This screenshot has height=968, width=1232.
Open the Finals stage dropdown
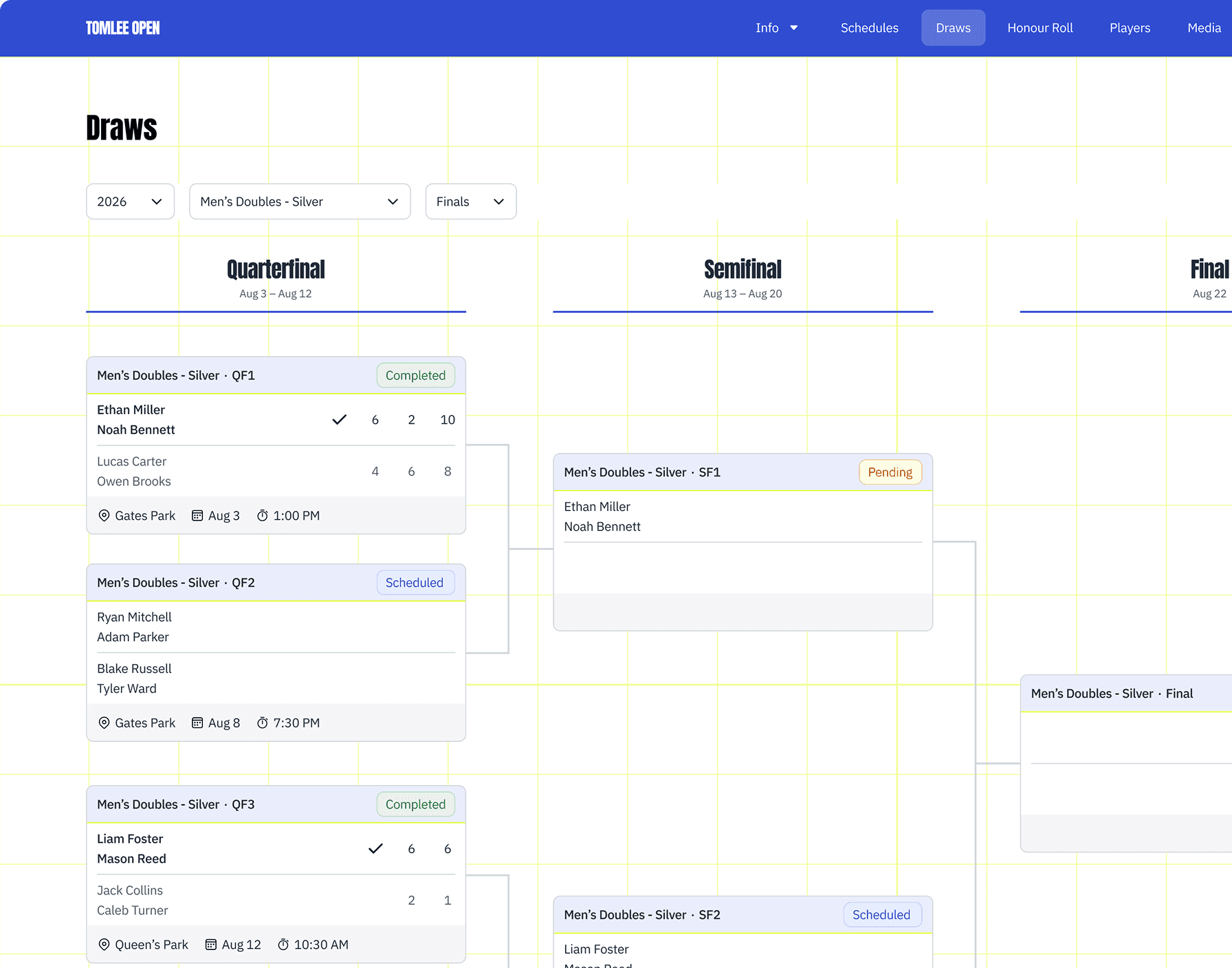[471, 201]
